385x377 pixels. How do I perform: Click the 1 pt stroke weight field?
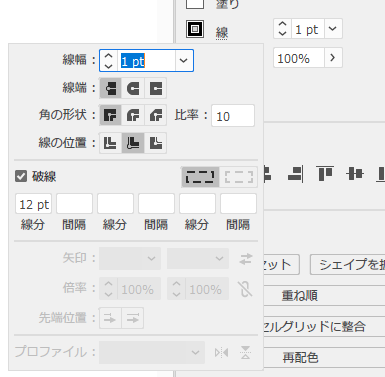[146, 61]
